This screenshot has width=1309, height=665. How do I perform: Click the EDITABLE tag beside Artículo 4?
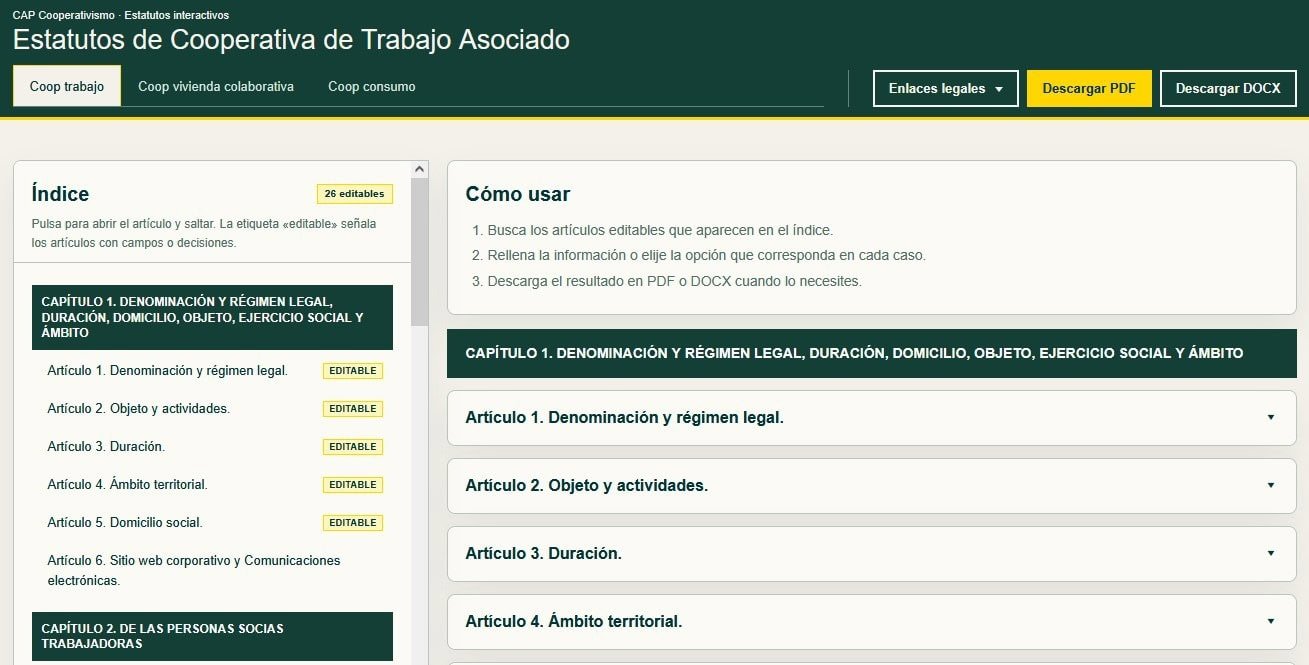click(352, 485)
